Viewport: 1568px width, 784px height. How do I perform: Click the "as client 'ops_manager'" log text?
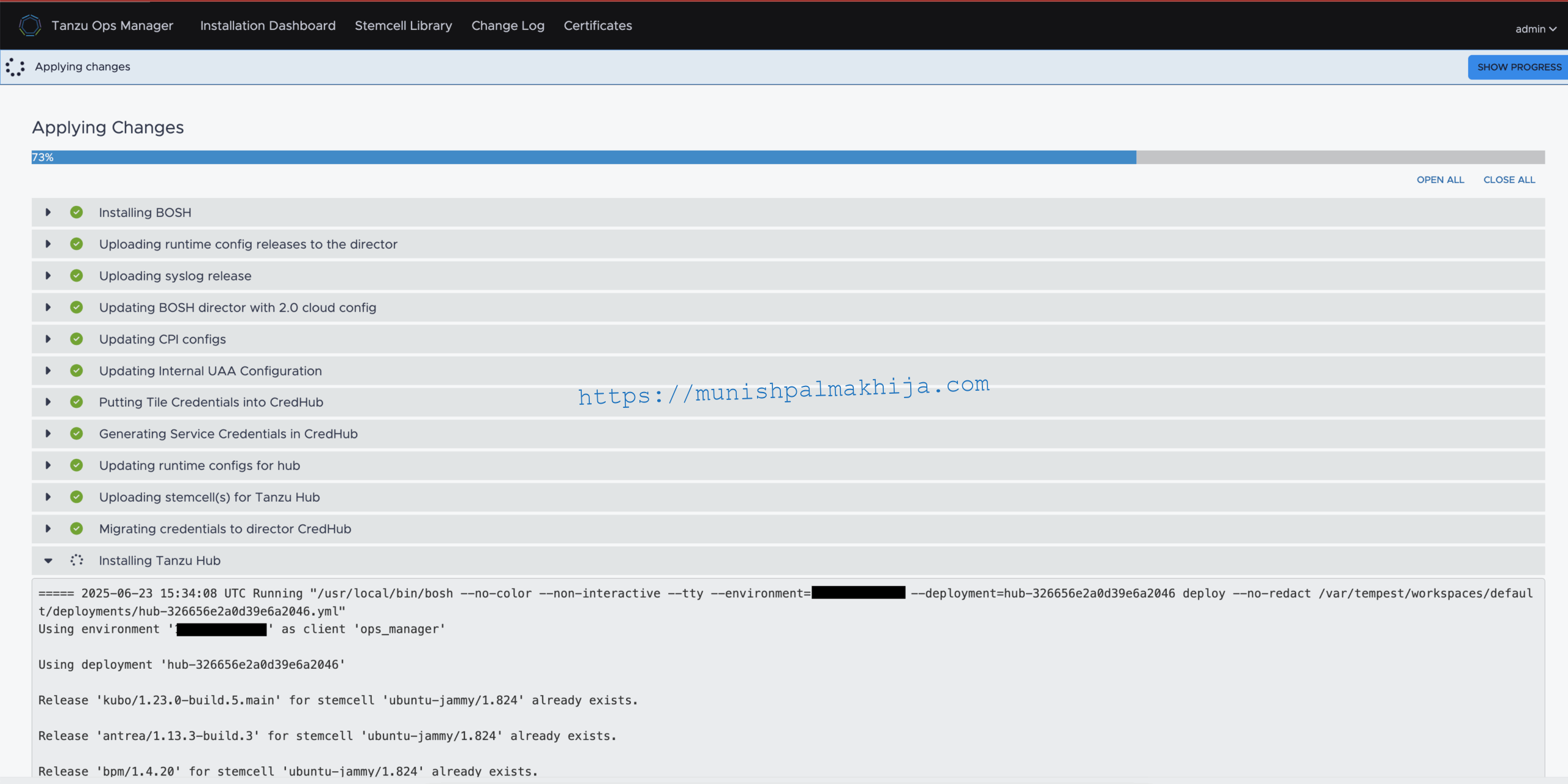(363, 629)
